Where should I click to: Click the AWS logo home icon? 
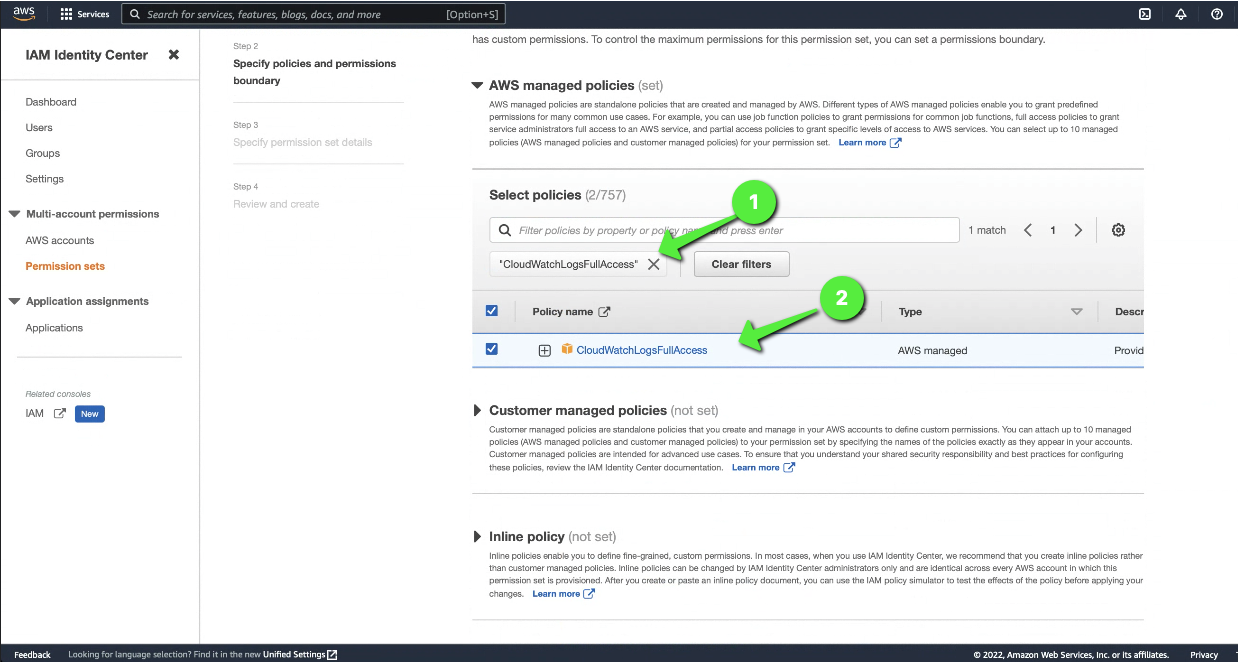[x=24, y=14]
